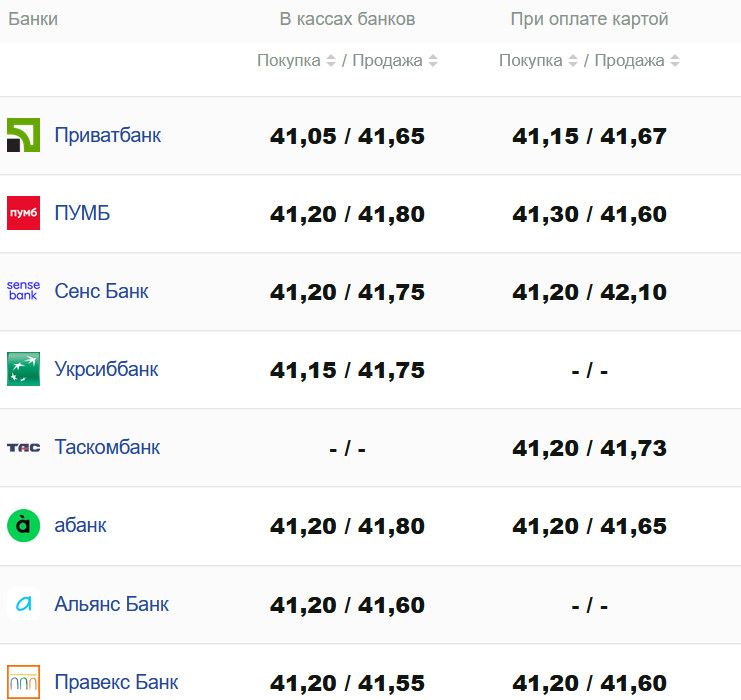Click the Укрсиббанк green logo icon
Image resolution: width=741 pixels, height=700 pixels.
point(23,369)
